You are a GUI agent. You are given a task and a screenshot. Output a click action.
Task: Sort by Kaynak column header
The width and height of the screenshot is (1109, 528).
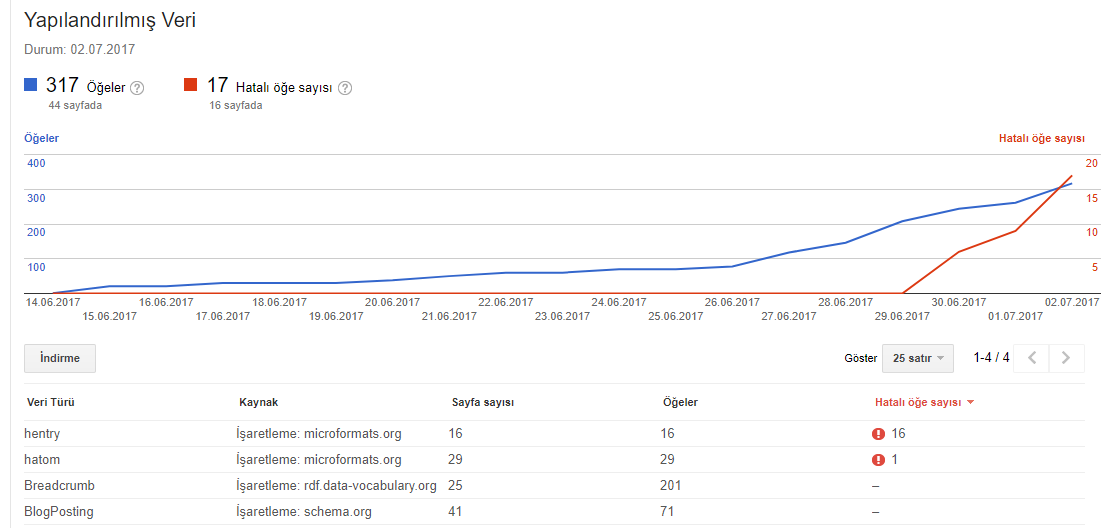pos(259,402)
